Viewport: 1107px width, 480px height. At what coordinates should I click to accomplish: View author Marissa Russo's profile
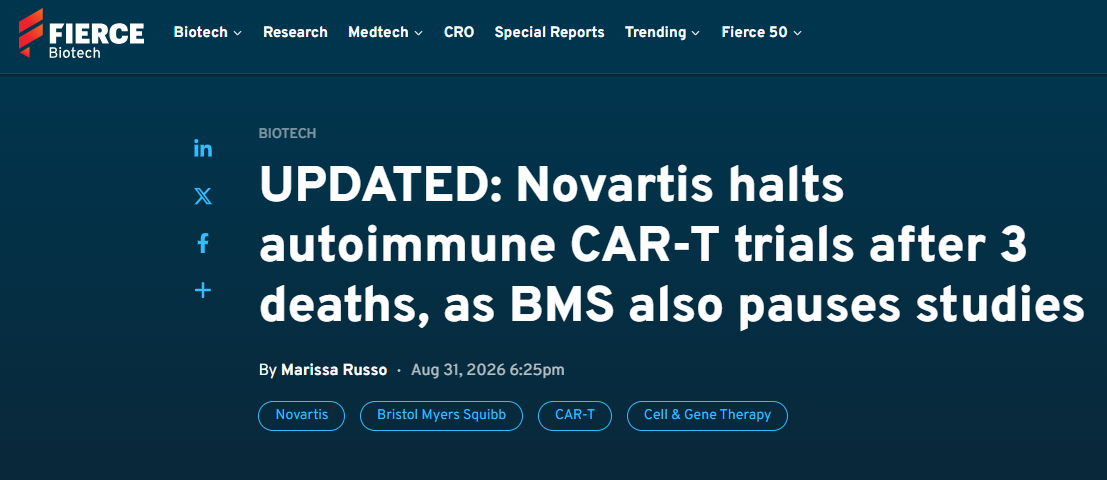[334, 370]
